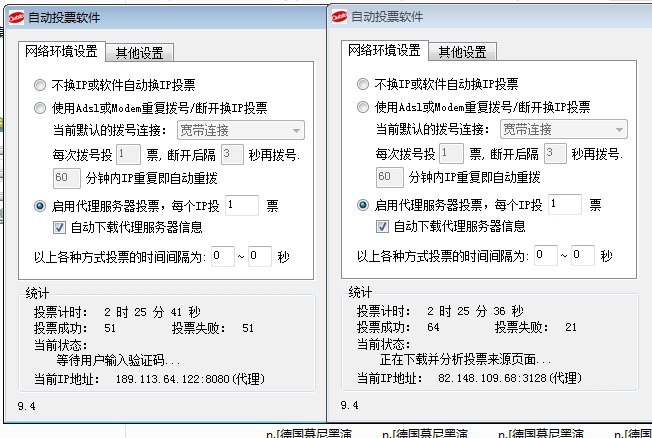Screen dimensions: 652x438
Task: Open 其他设置 tab in left window
Action: pos(139,53)
